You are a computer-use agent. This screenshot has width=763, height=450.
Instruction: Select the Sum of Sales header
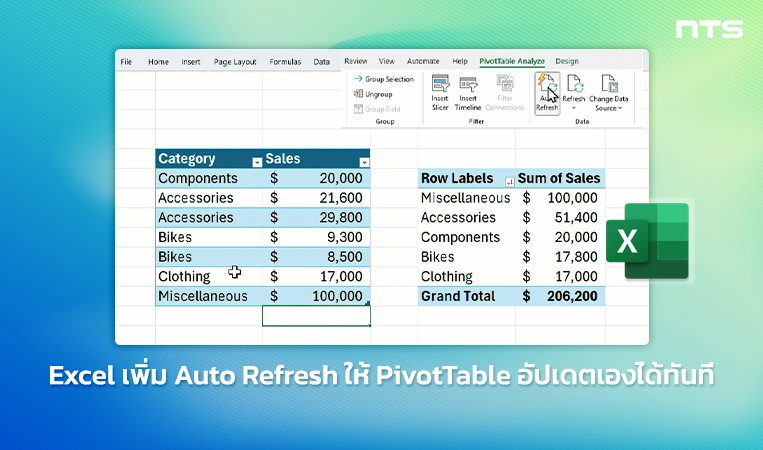(560, 178)
